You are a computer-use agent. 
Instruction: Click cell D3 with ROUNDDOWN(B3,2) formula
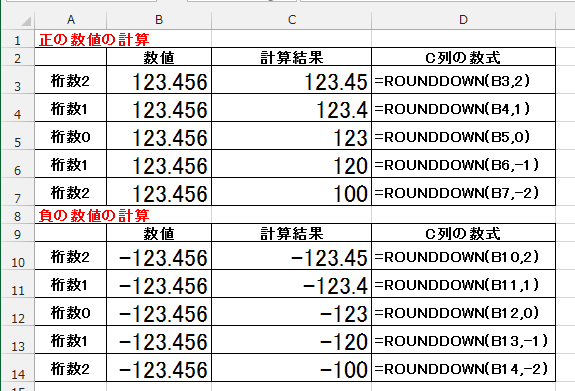(464, 80)
